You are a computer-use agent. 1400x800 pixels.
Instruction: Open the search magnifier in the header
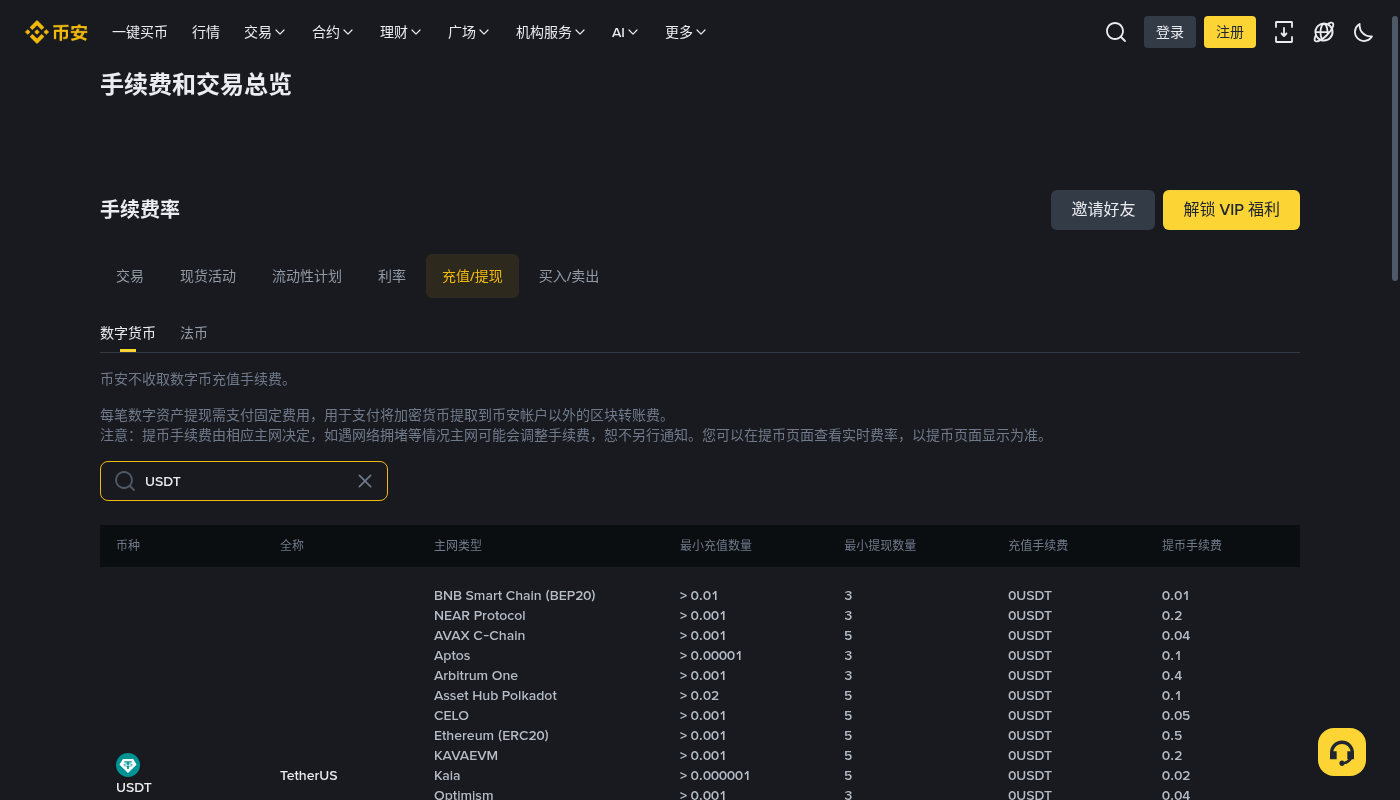(1116, 32)
